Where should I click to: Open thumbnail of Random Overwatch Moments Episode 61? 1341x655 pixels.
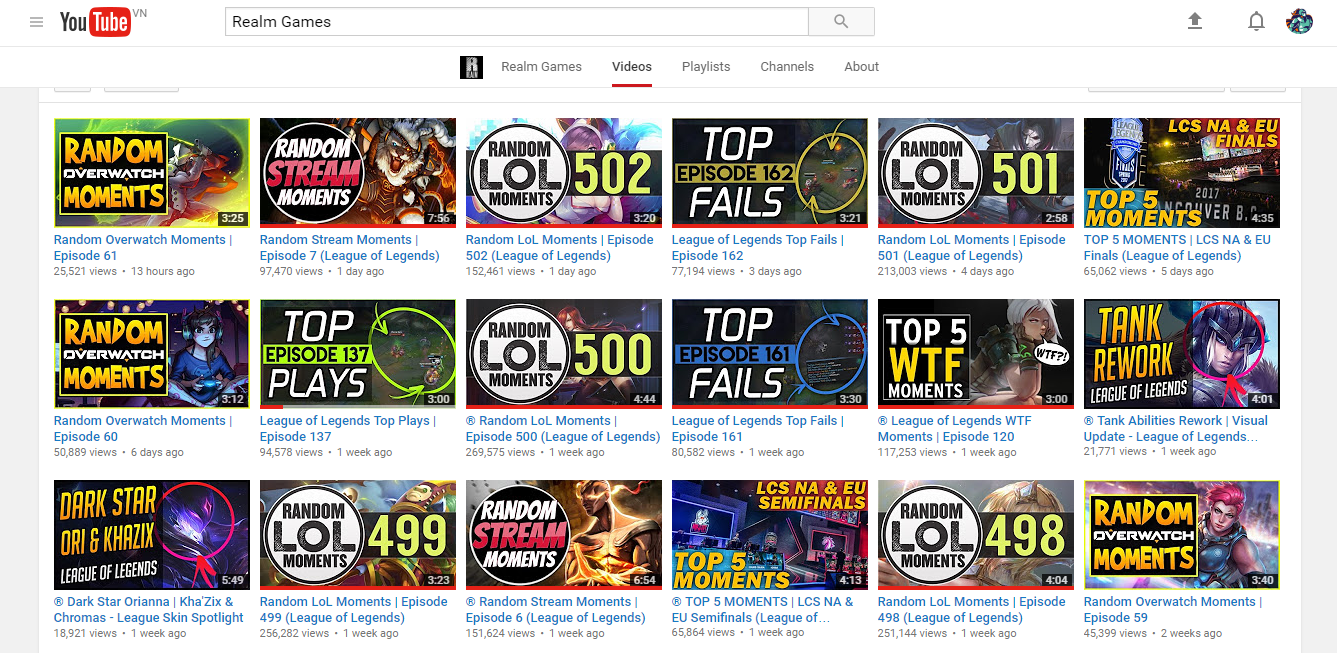pyautogui.click(x=152, y=173)
